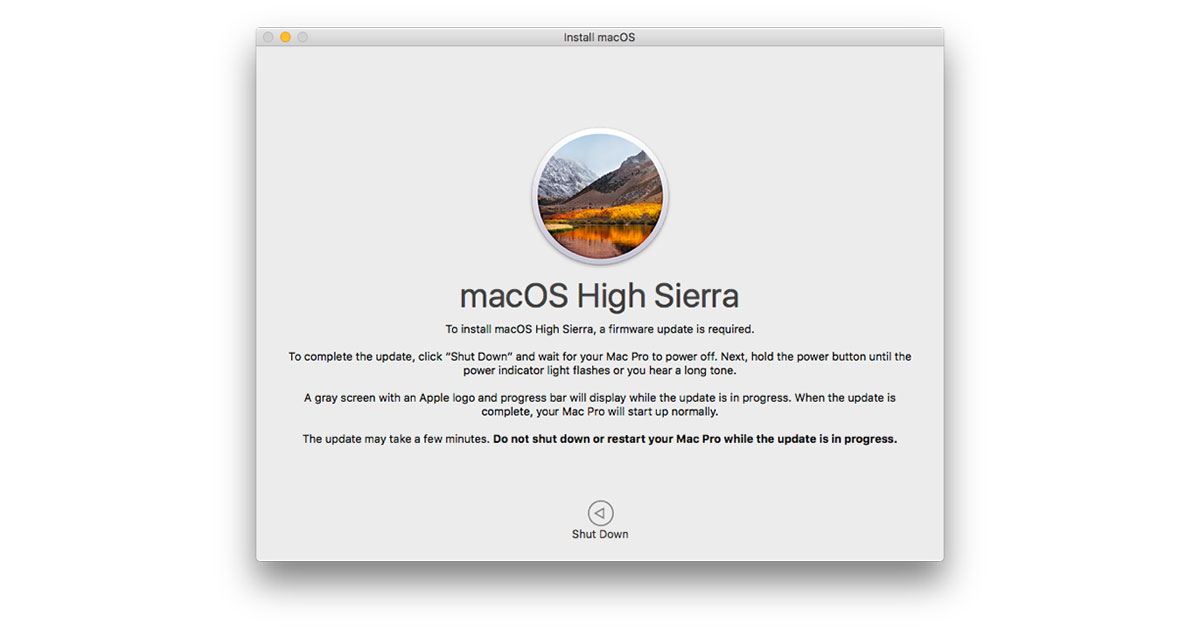1200x630 pixels.
Task: Minimize the window with the yellow button
Action: click(285, 37)
